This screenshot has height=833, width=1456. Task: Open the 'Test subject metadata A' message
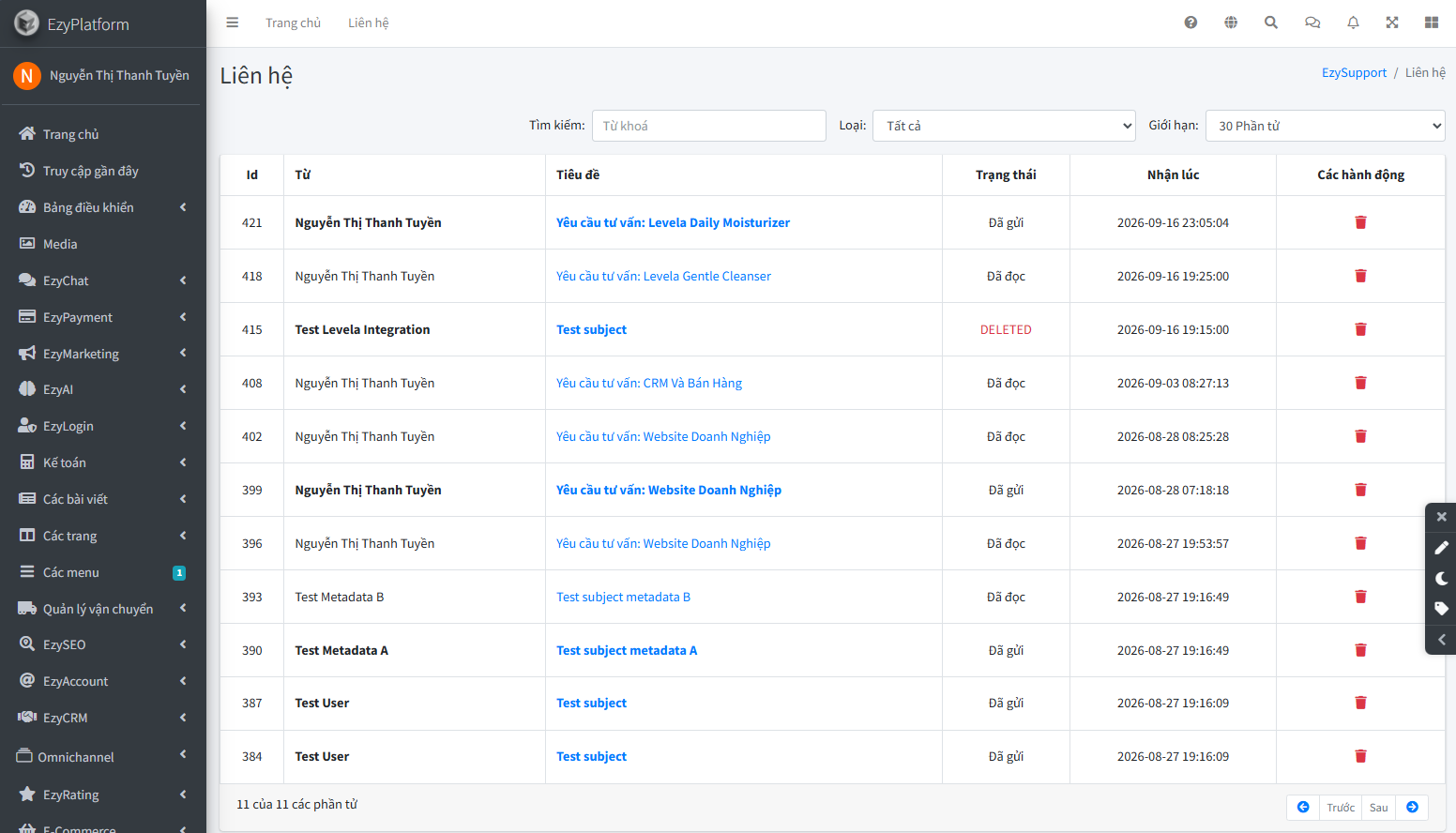(x=627, y=650)
